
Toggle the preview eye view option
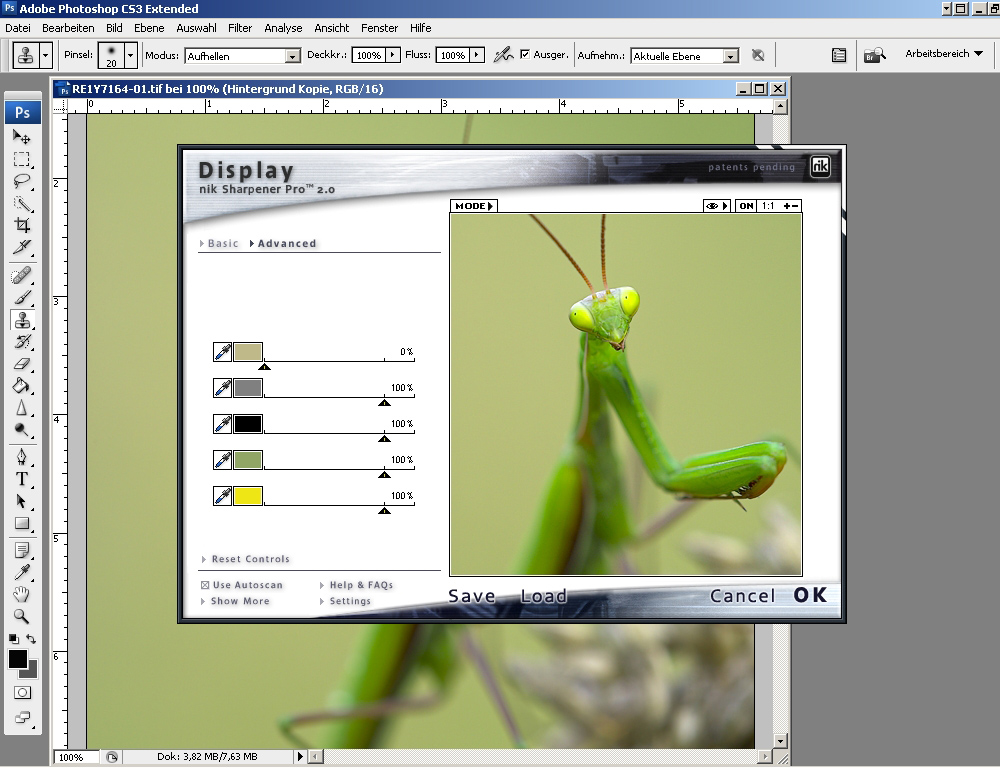click(x=716, y=206)
